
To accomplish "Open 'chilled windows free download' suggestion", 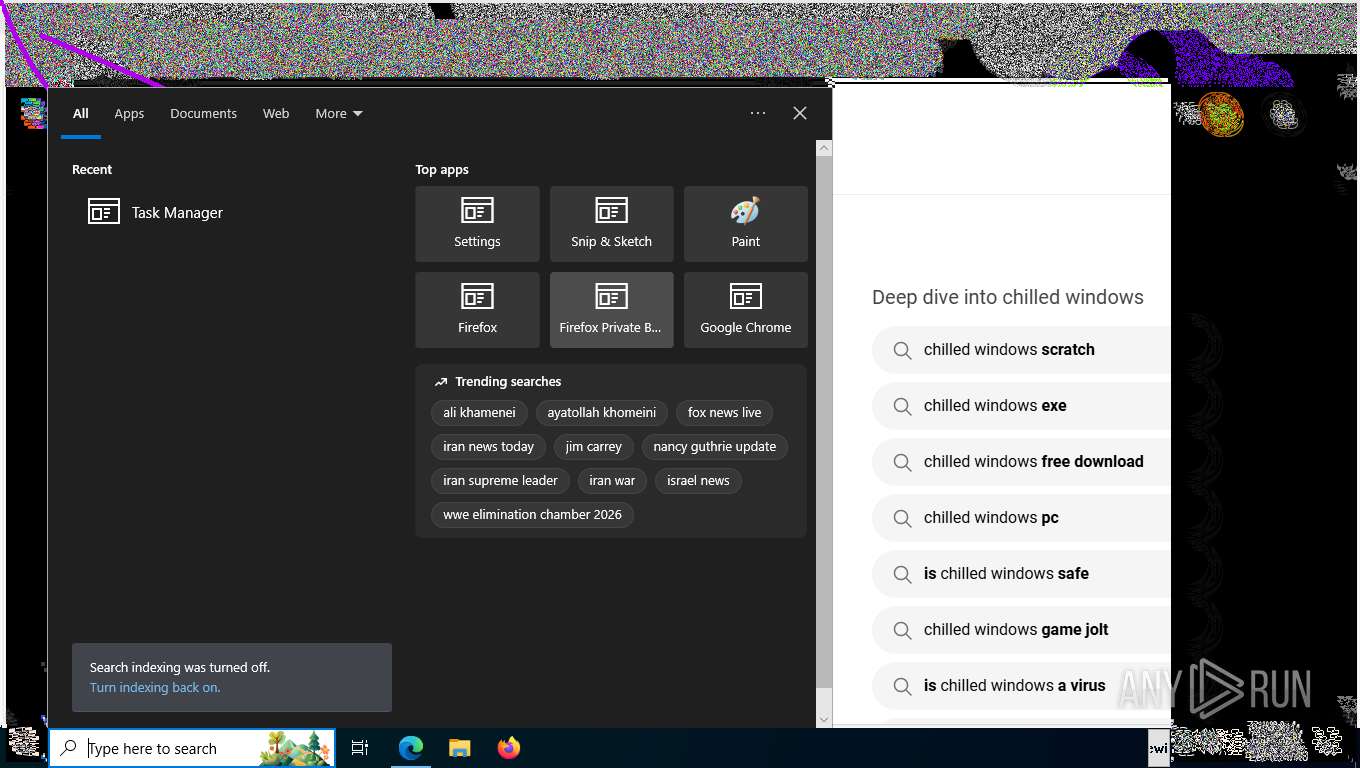I will click(1021, 462).
